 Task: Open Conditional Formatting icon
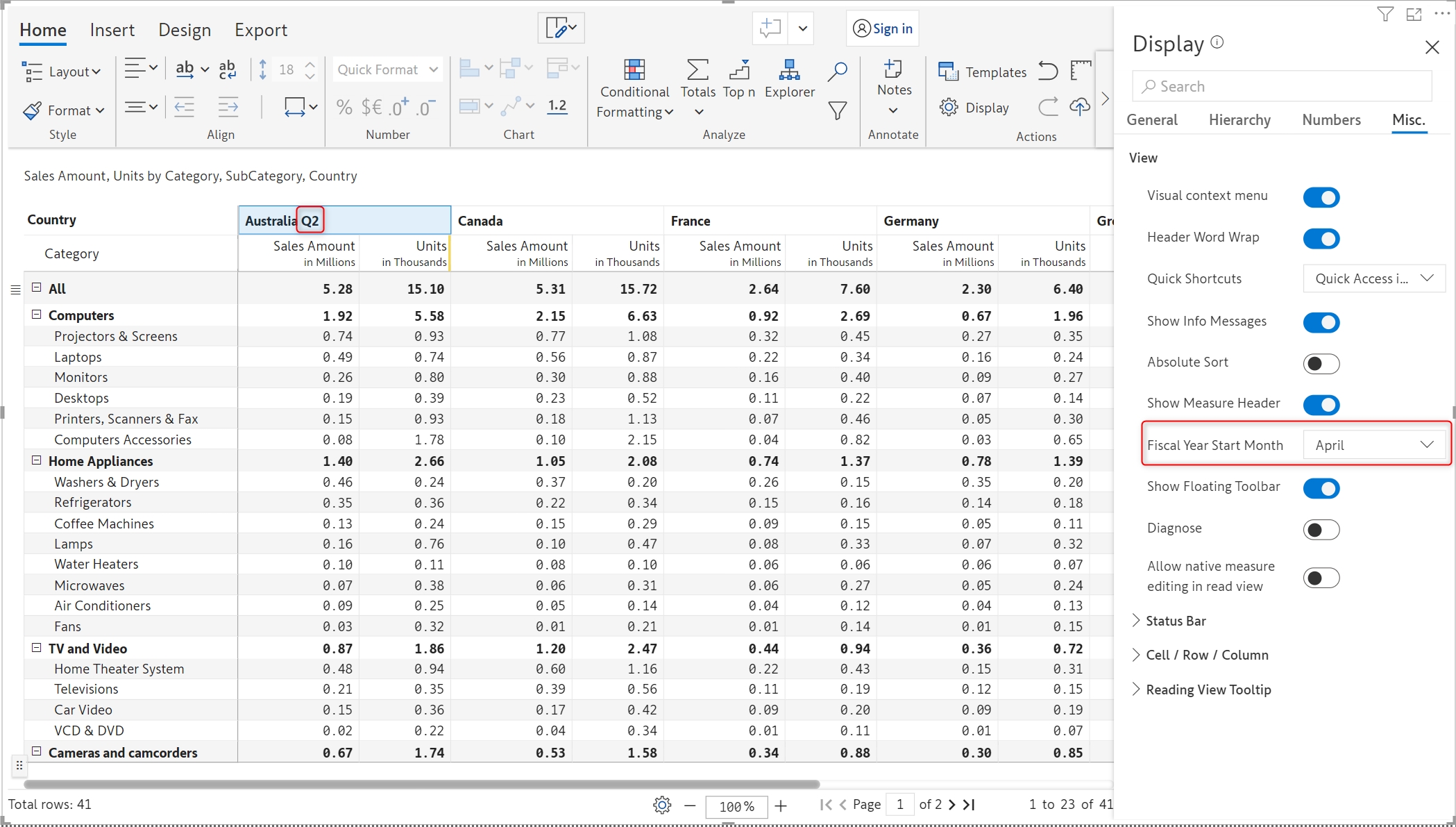634,70
